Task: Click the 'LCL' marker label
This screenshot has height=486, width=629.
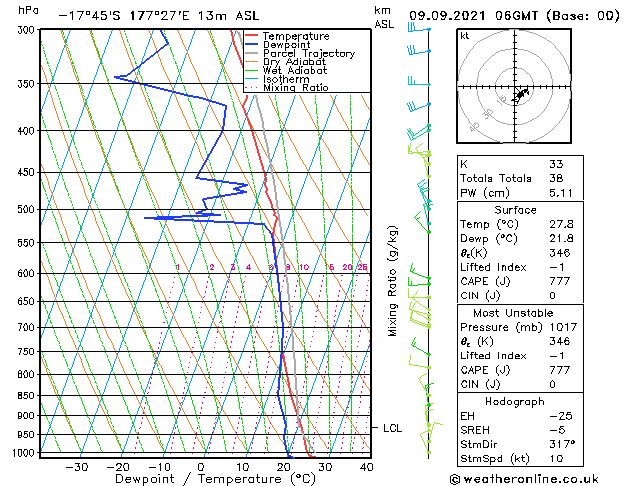Action: (392, 428)
